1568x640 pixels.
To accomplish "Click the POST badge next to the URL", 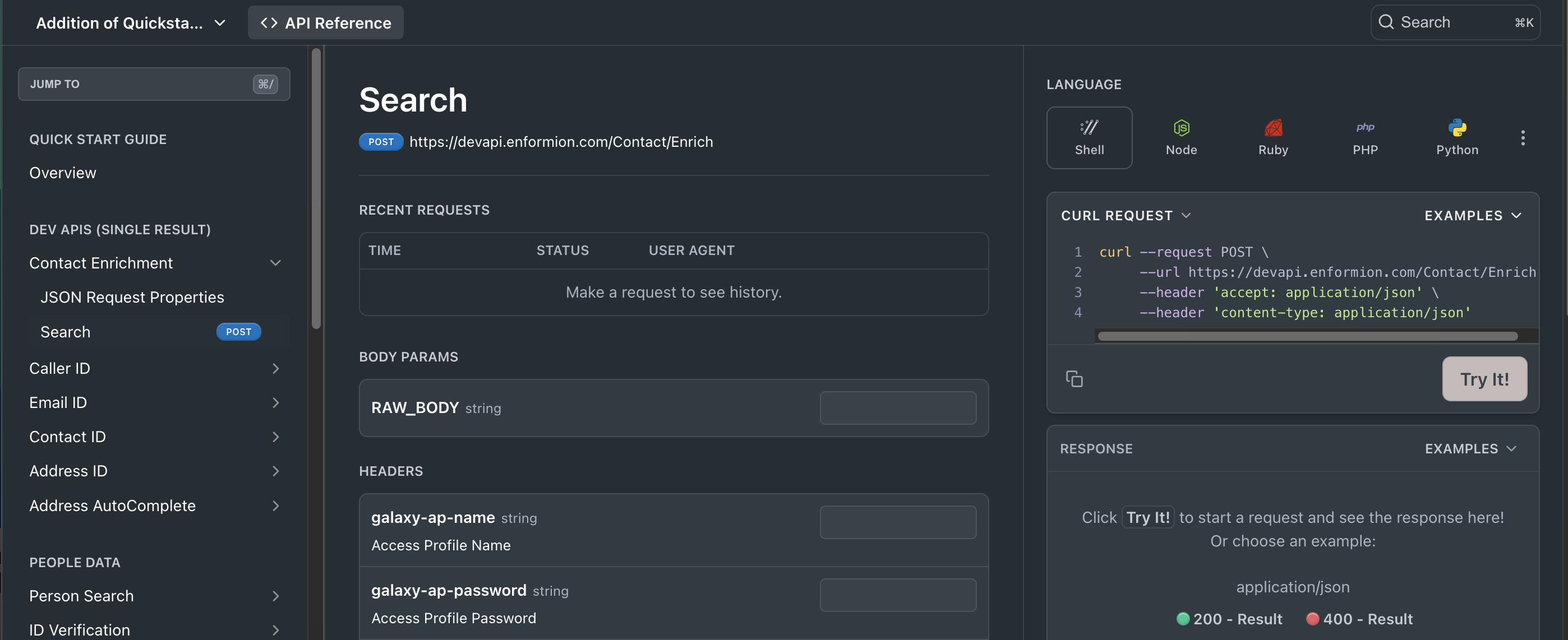I will point(380,142).
